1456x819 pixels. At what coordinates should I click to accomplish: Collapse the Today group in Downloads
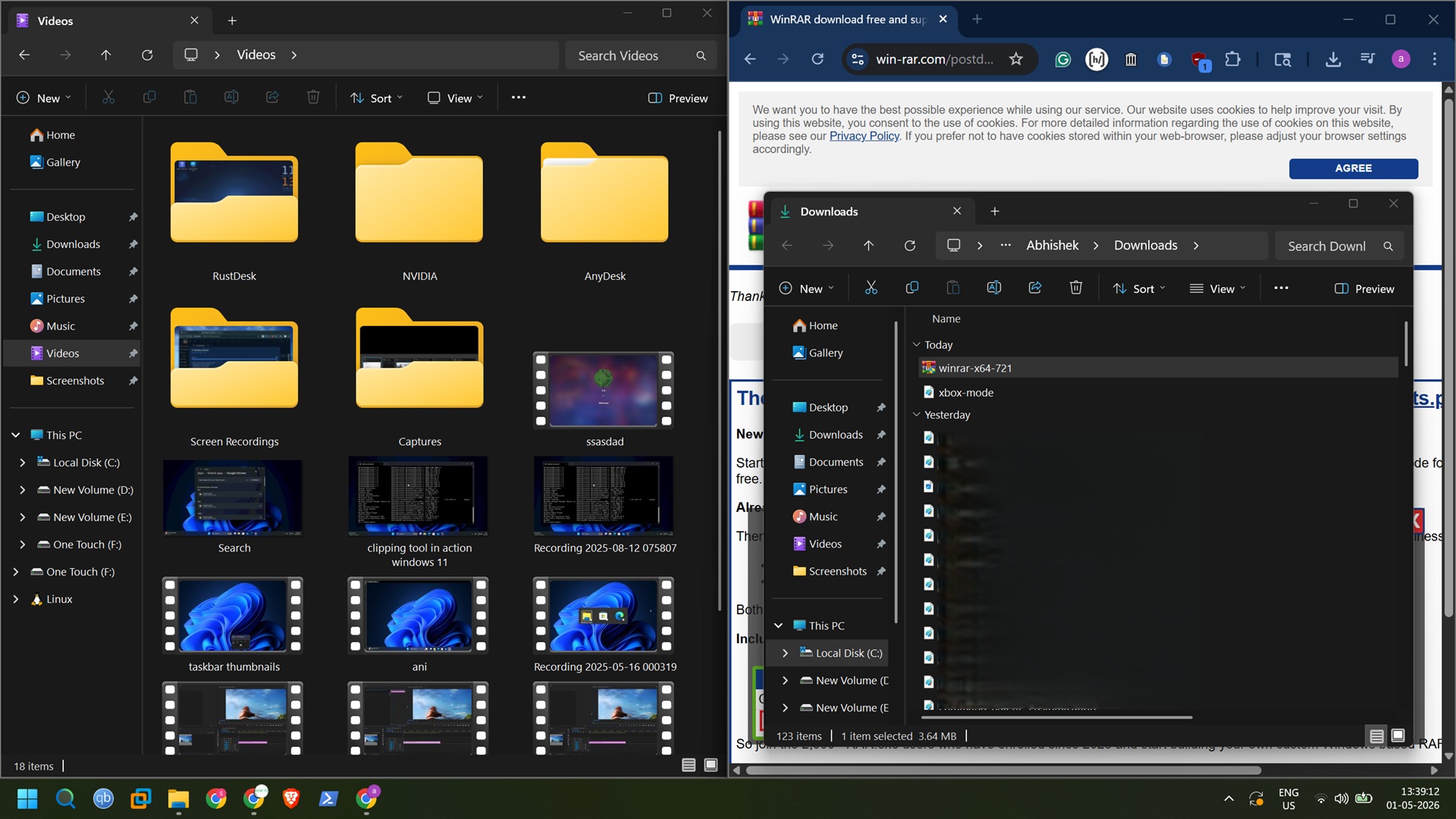pos(916,344)
